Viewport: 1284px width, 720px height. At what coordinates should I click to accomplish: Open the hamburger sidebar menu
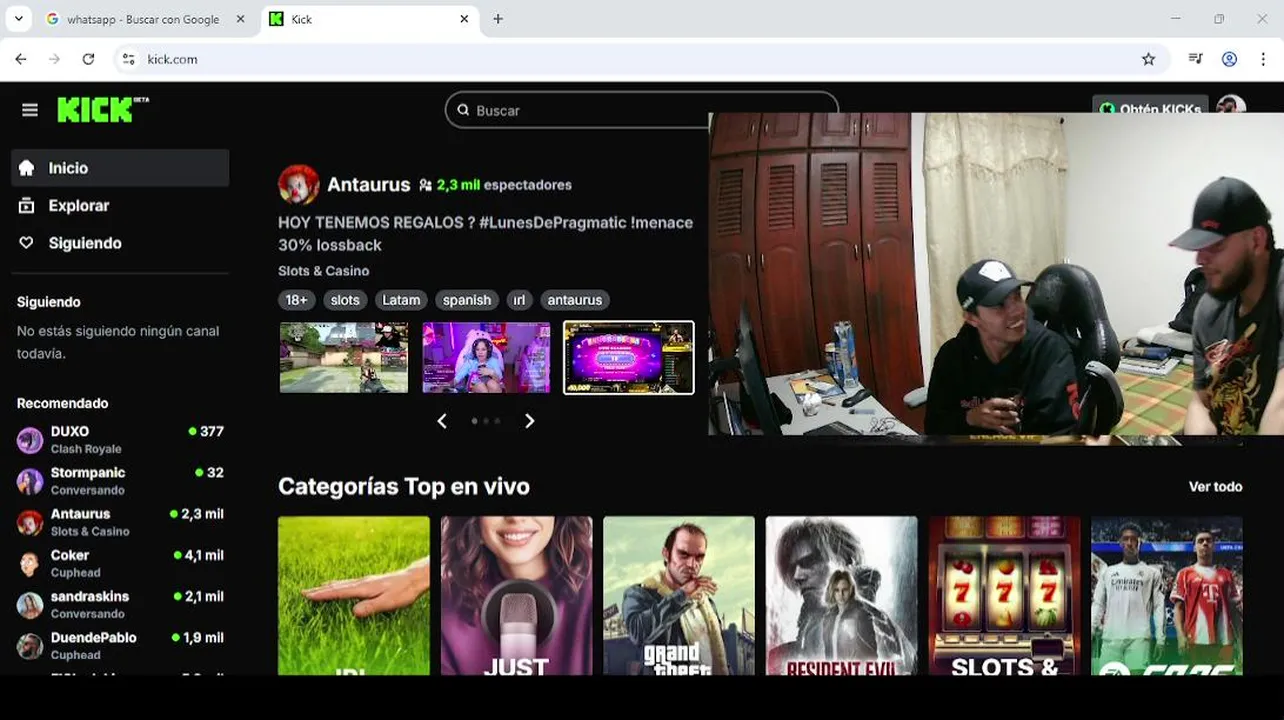pyautogui.click(x=30, y=110)
